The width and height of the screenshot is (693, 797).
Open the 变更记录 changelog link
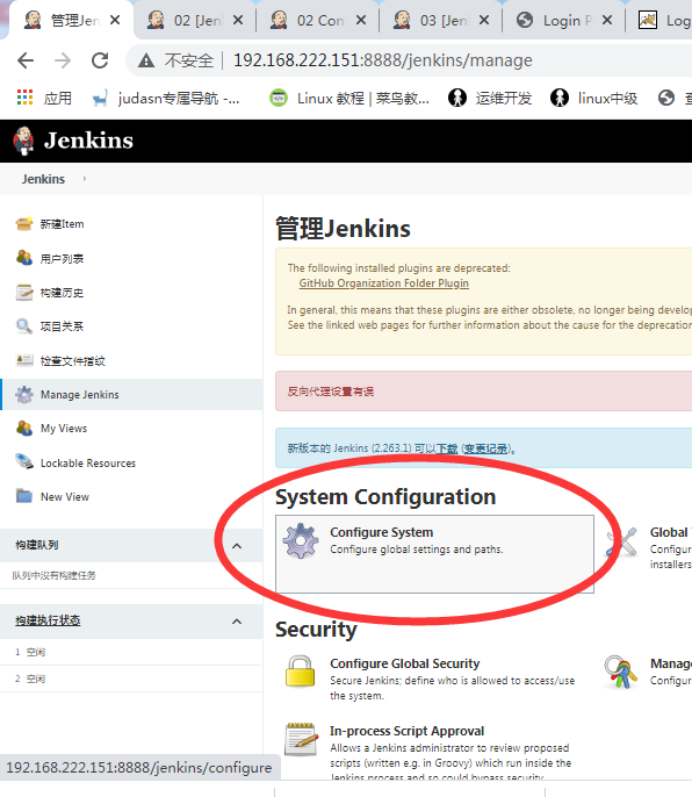[x=486, y=448]
